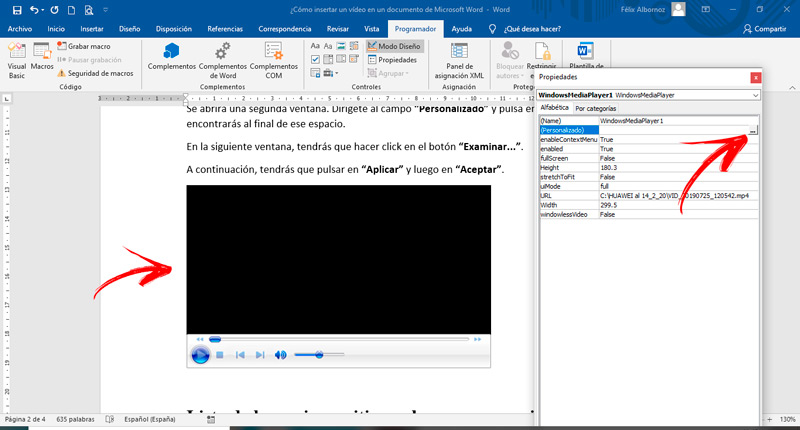The image size is (800, 430).
Task: Click the media player stop button
Action: 220,355
